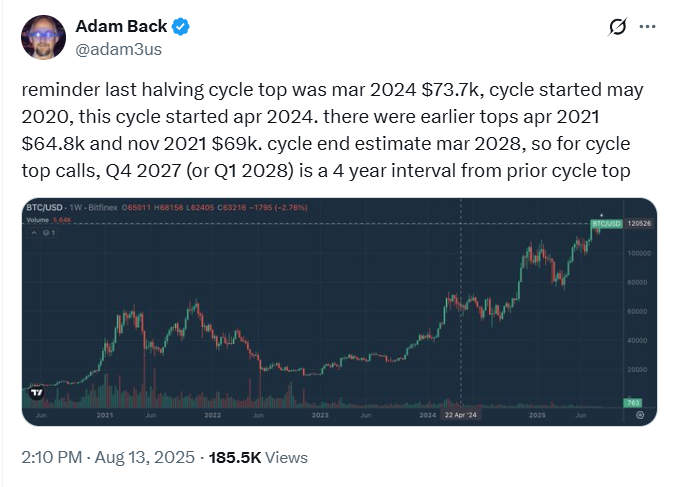The height and width of the screenshot is (487, 673).
Task: Open the BTC/USD chart image
Action: (x=339, y=312)
